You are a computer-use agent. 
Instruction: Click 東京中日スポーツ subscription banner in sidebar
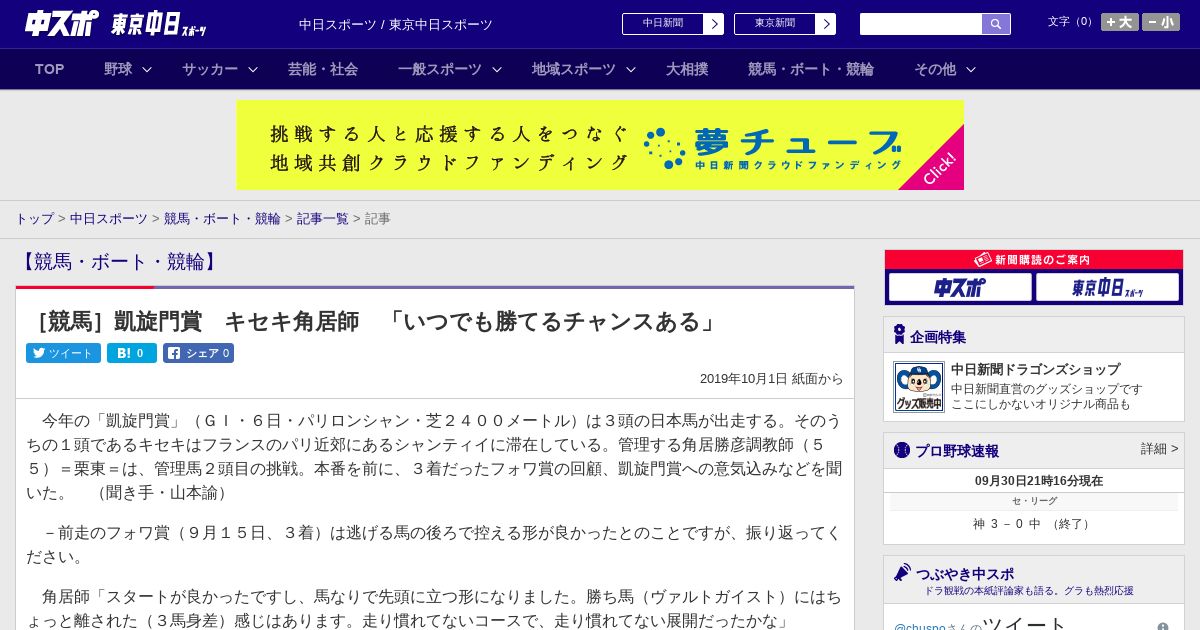(x=1107, y=288)
